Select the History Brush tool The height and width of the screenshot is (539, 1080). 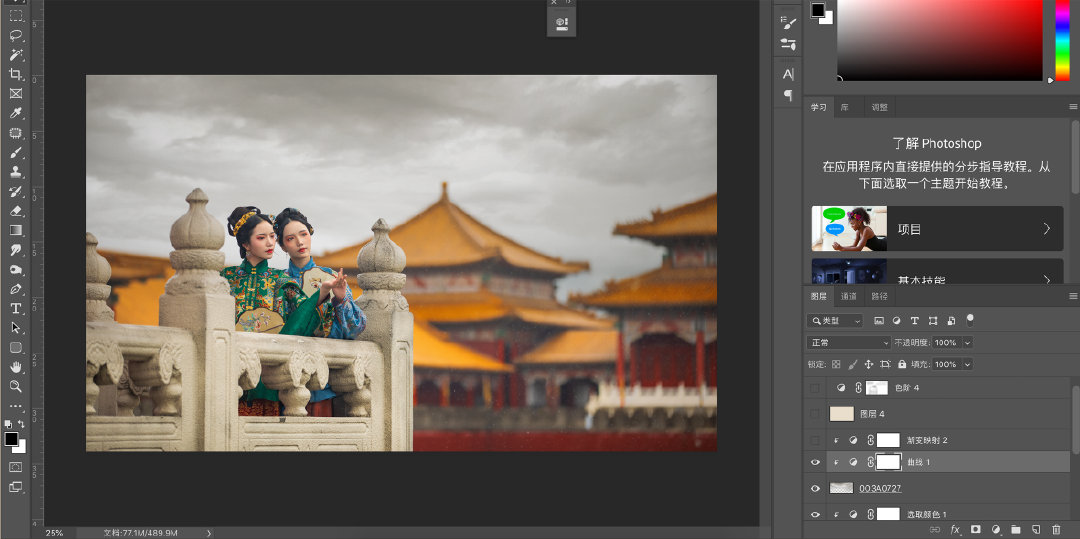point(15,191)
